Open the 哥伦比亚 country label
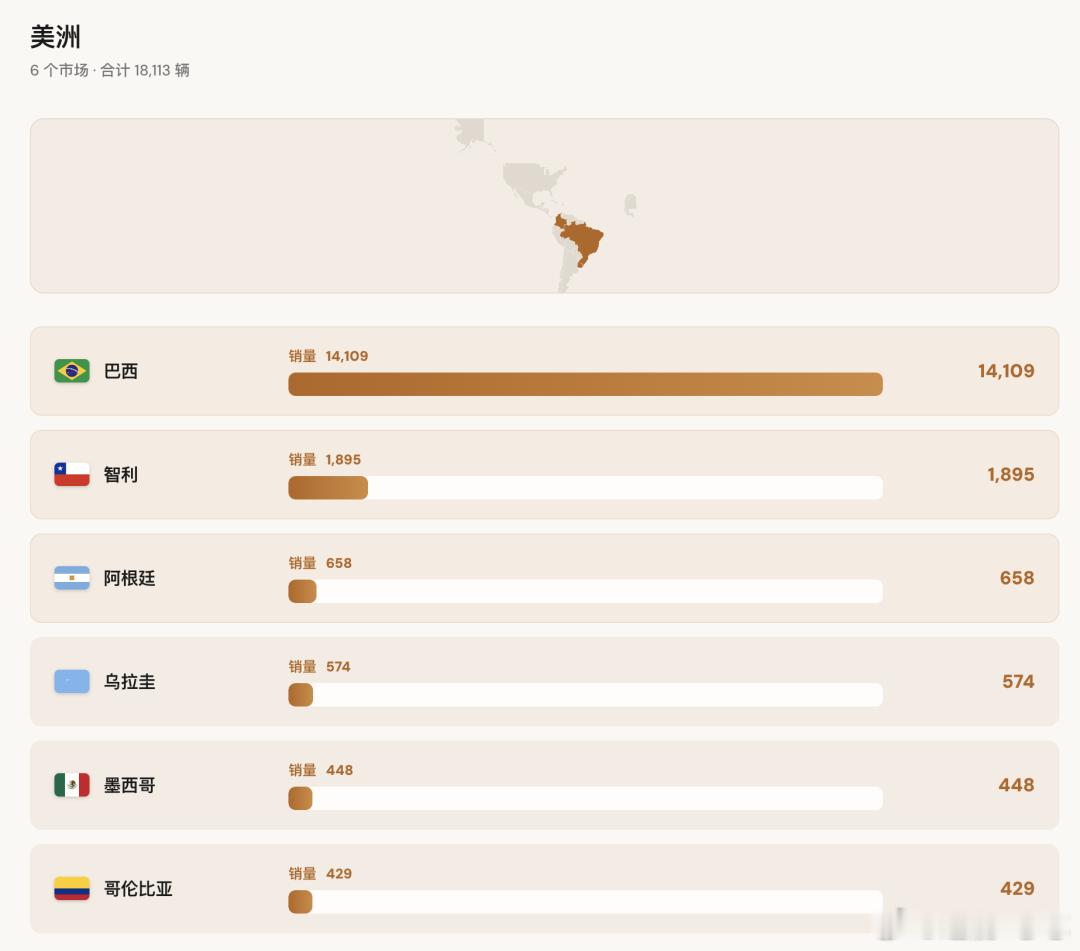The image size is (1080, 951). pos(138,888)
